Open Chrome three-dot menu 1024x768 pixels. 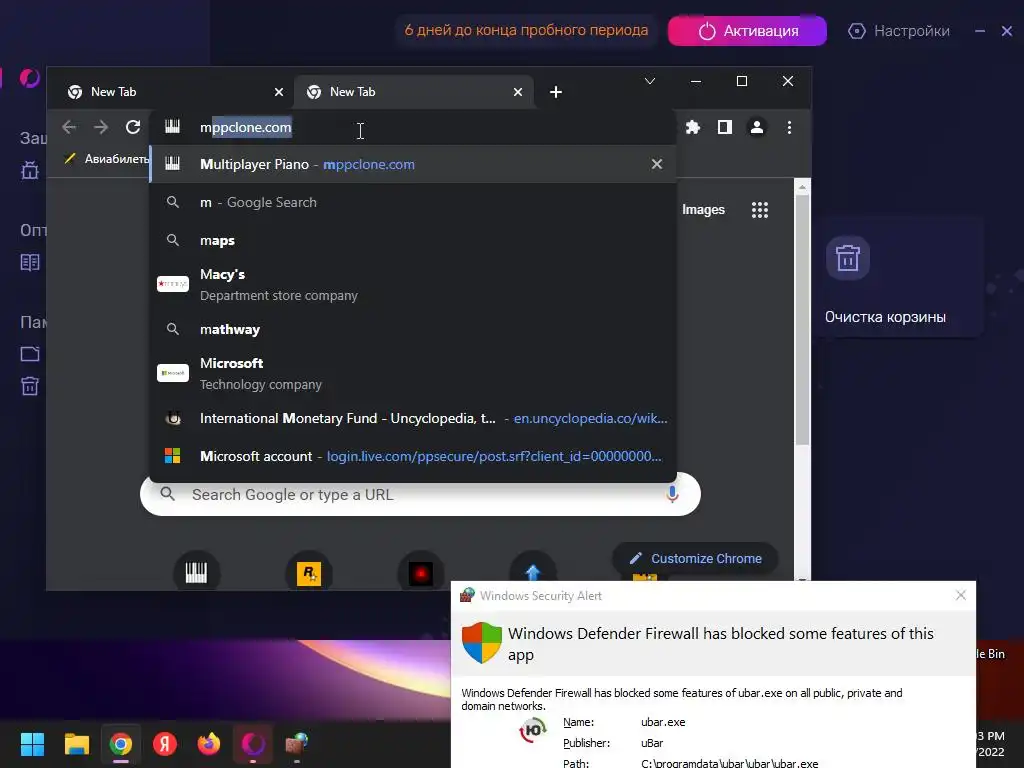tap(790, 127)
